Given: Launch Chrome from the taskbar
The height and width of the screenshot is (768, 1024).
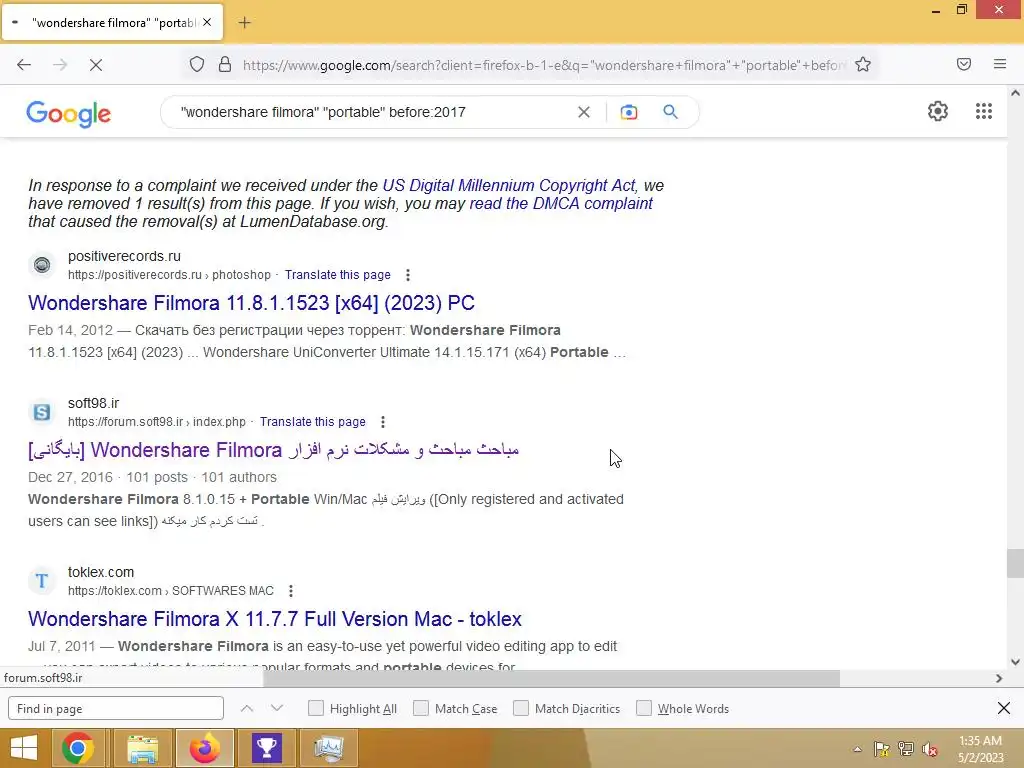Looking at the screenshot, I should (x=78, y=748).
